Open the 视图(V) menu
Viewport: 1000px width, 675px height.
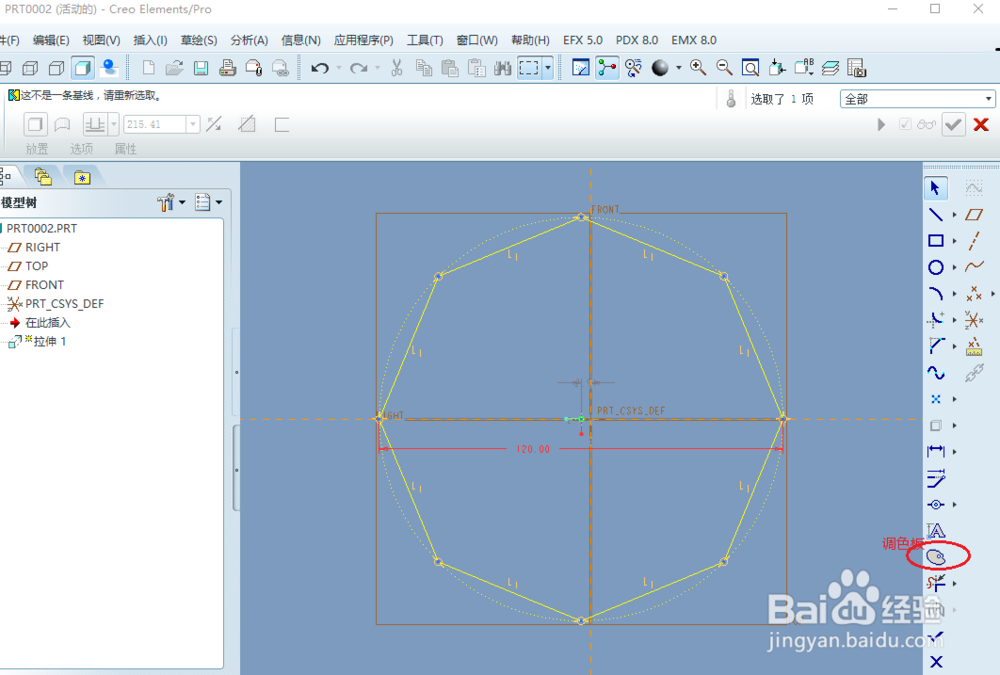tap(101, 40)
